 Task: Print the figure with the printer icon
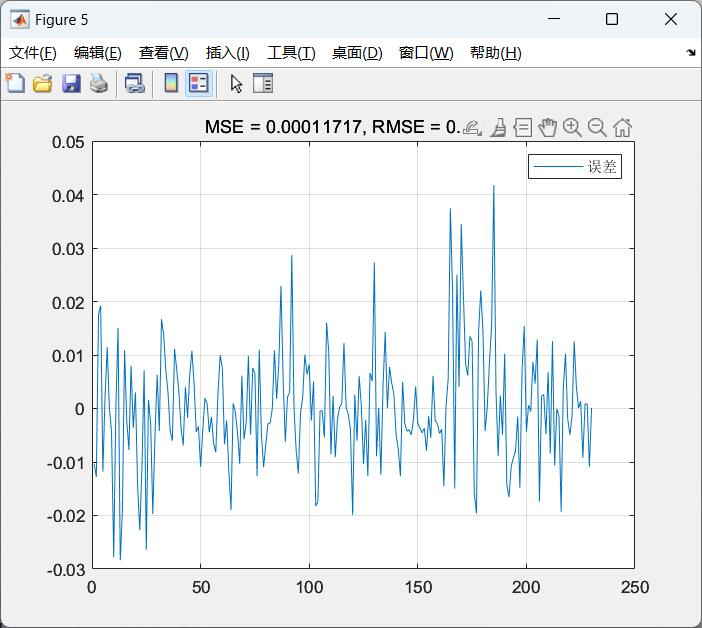98,84
